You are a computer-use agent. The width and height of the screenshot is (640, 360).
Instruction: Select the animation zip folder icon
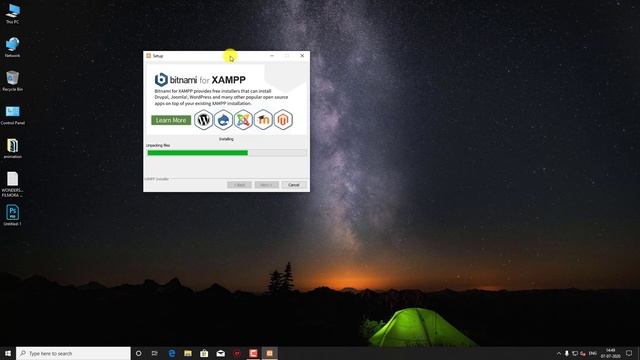[12, 149]
